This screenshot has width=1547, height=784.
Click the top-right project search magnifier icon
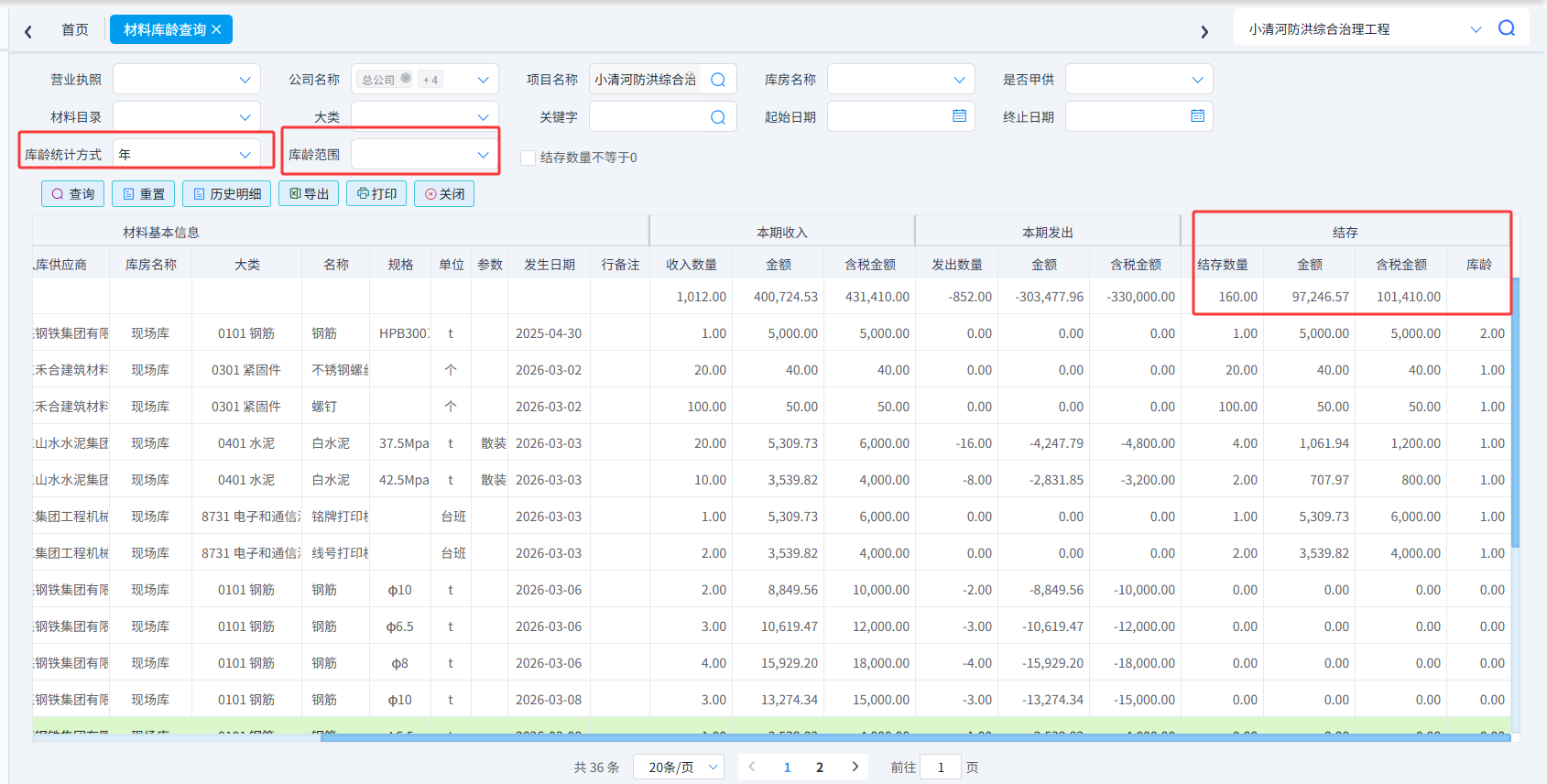(x=1507, y=28)
